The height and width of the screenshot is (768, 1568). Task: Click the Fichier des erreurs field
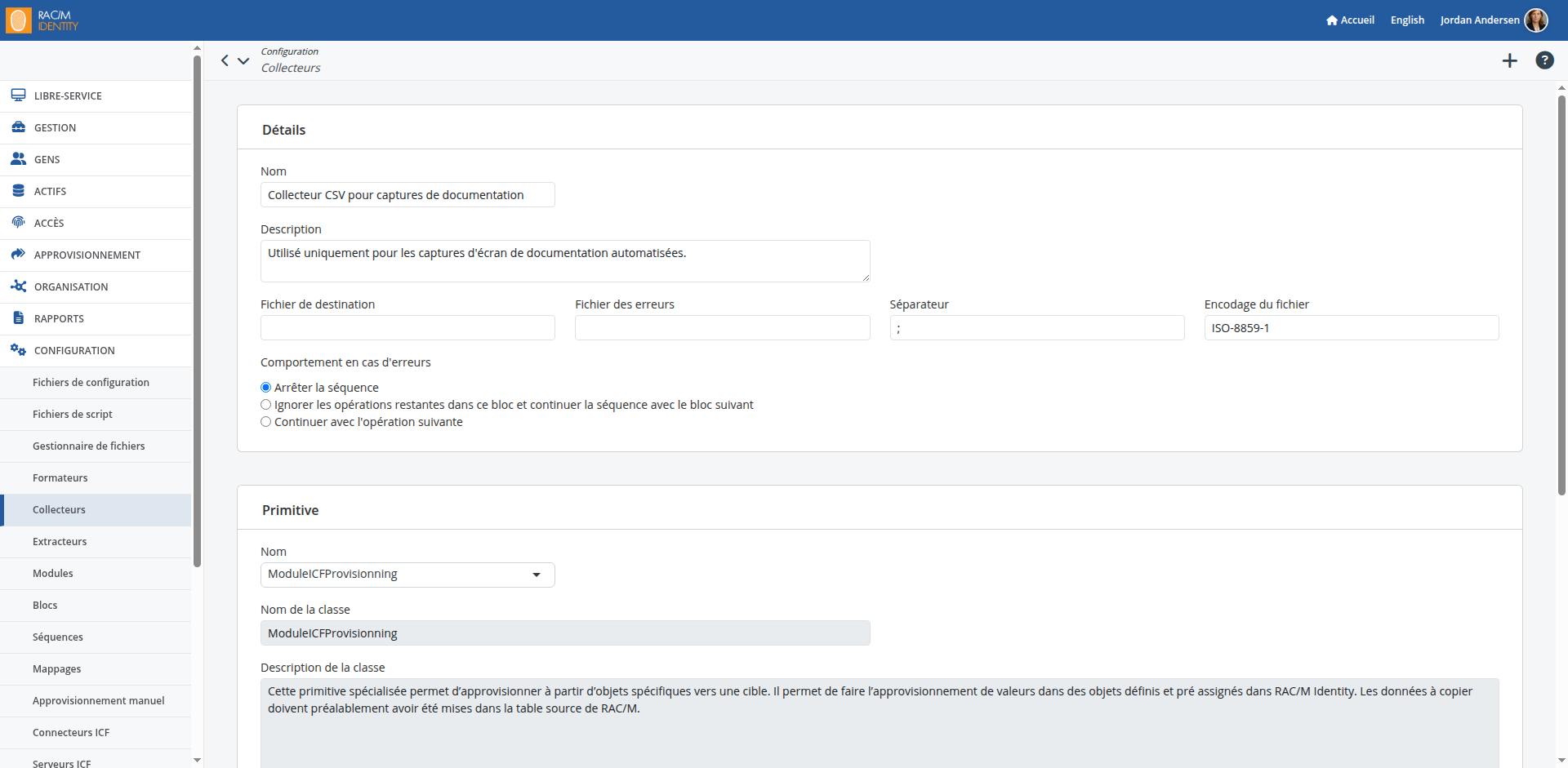point(723,328)
